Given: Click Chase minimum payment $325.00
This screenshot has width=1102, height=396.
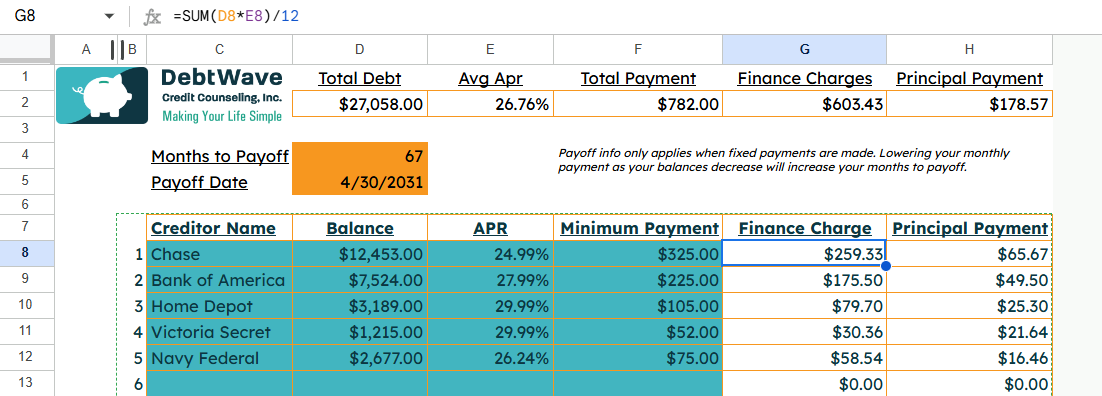Looking at the screenshot, I should tap(637, 254).
